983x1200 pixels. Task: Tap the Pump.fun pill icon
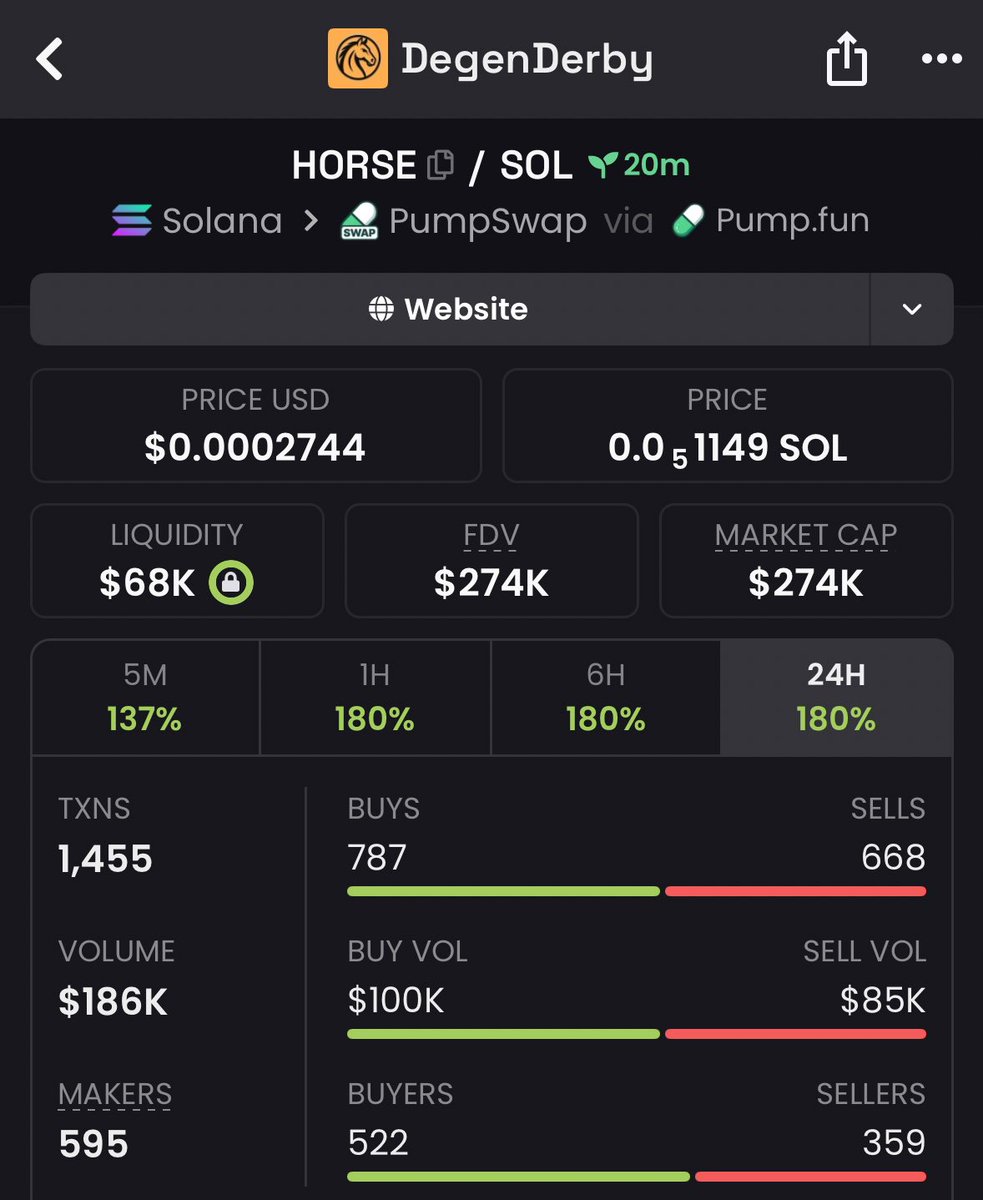click(x=688, y=220)
